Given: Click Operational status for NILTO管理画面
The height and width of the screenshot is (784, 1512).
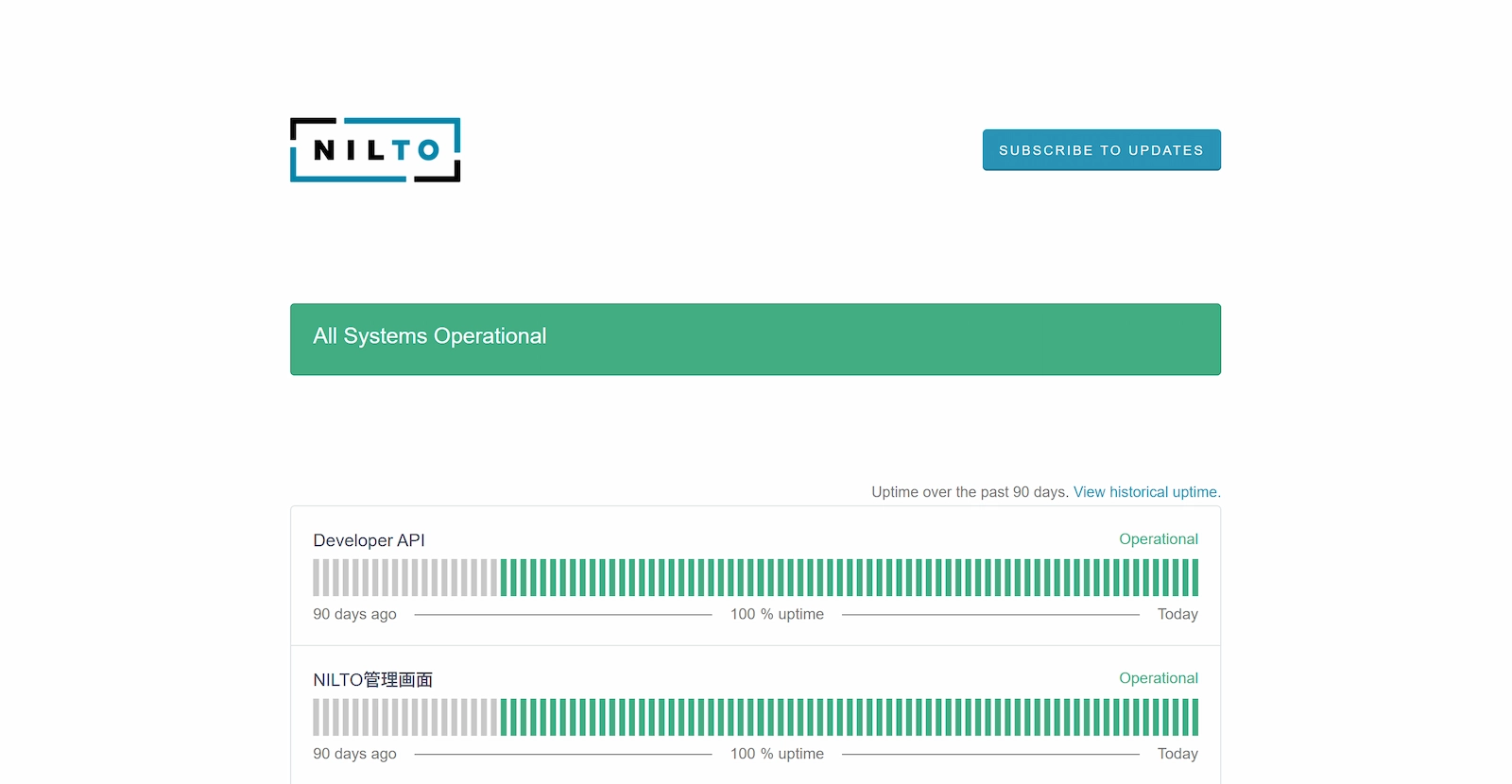Looking at the screenshot, I should (1158, 678).
